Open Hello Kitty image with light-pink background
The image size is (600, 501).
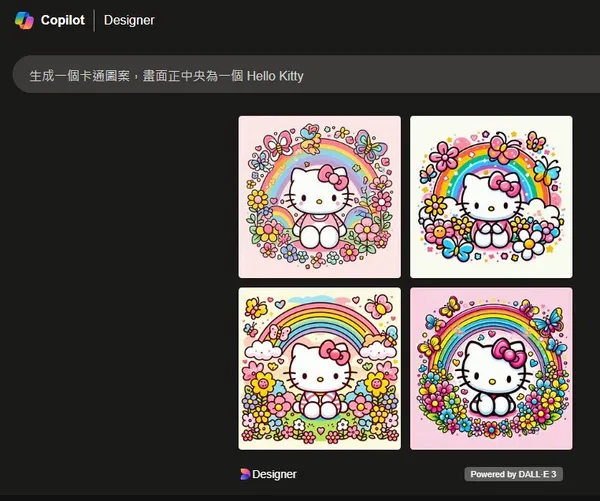coord(320,197)
